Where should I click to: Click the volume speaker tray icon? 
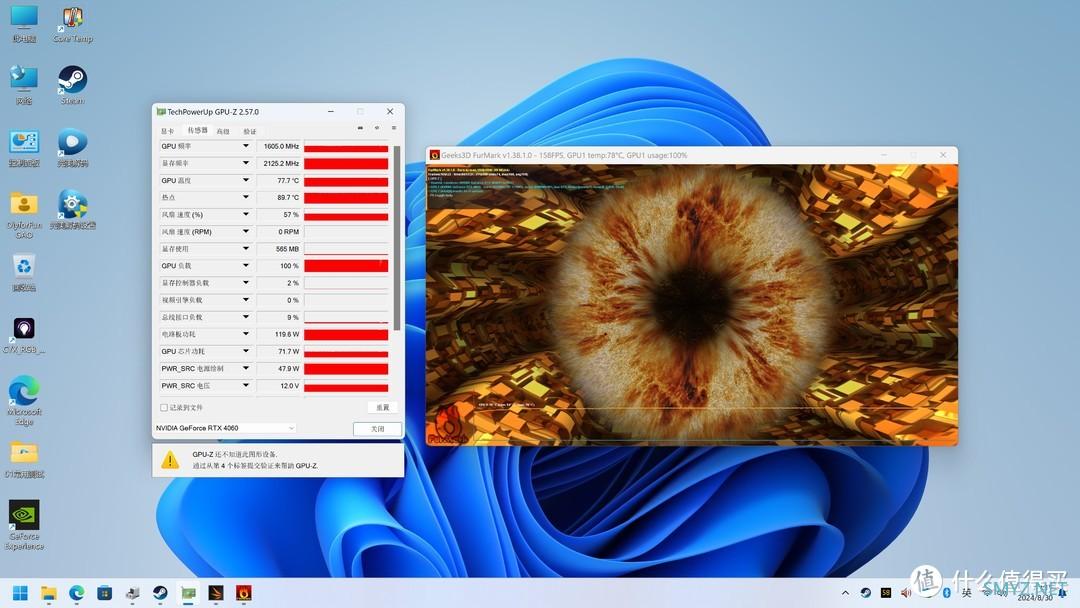click(906, 593)
